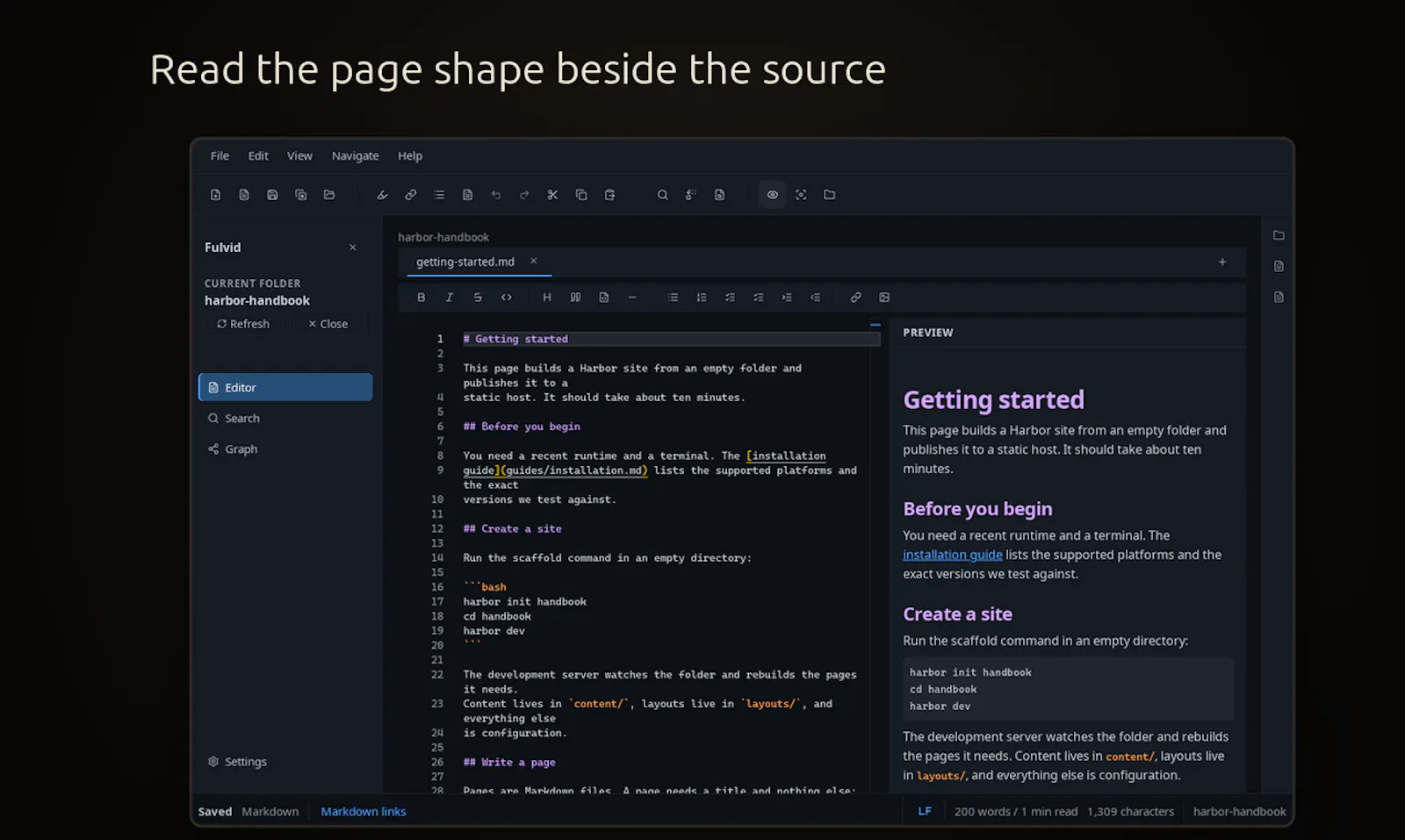The height and width of the screenshot is (840, 1405).
Task: Insert a link from the formatting bar
Action: pos(856,298)
